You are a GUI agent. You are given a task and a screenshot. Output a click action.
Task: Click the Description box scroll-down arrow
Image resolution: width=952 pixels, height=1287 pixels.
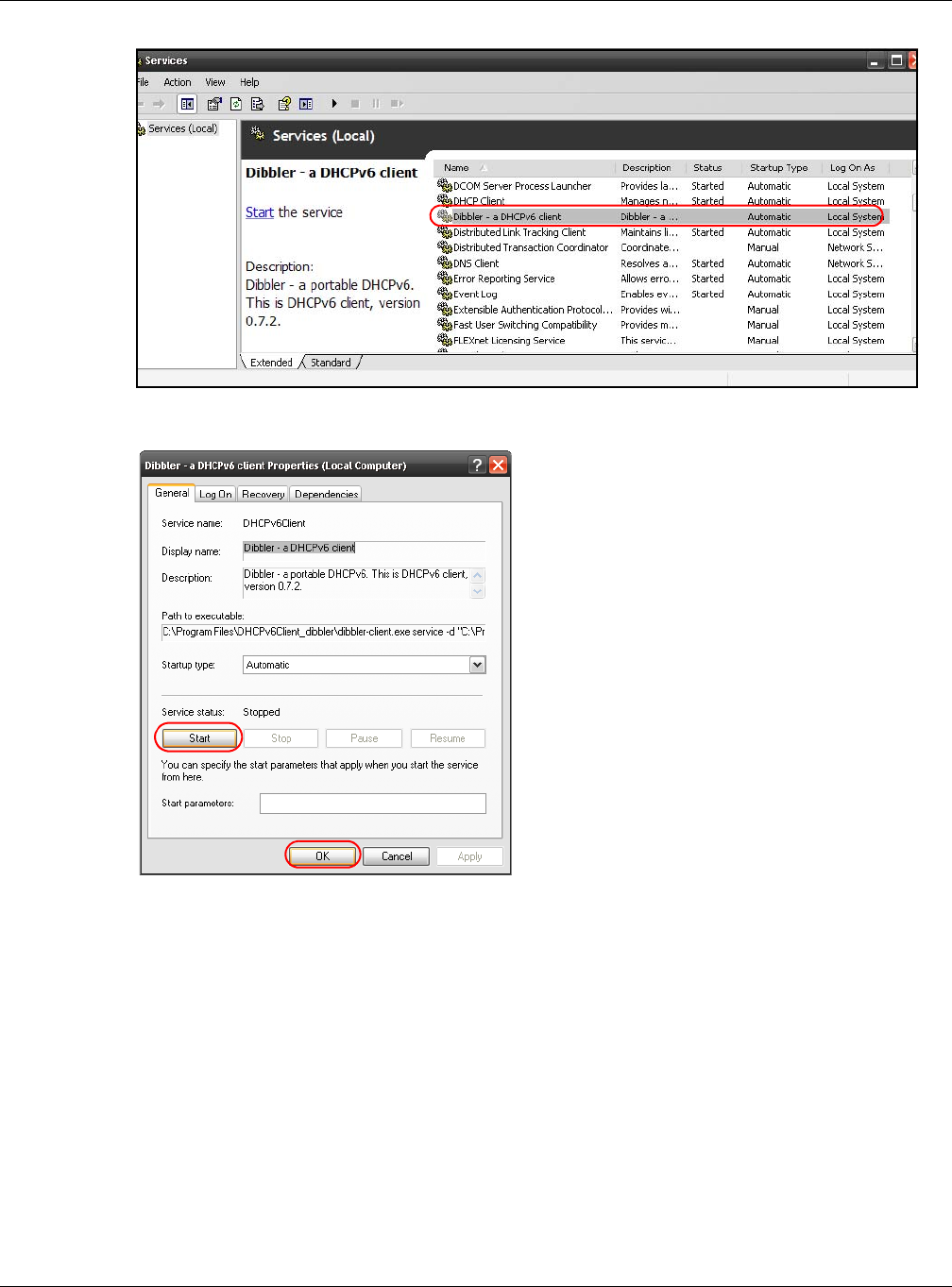pos(478,591)
